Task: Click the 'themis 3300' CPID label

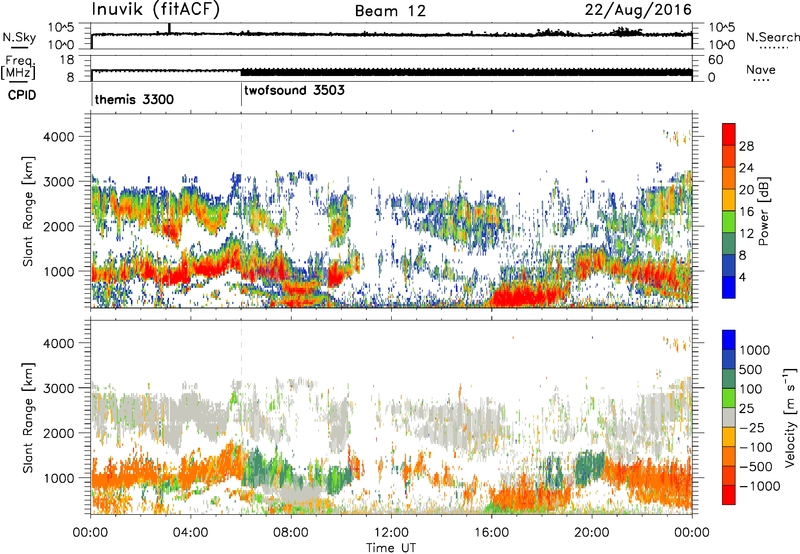Action: tap(134, 99)
